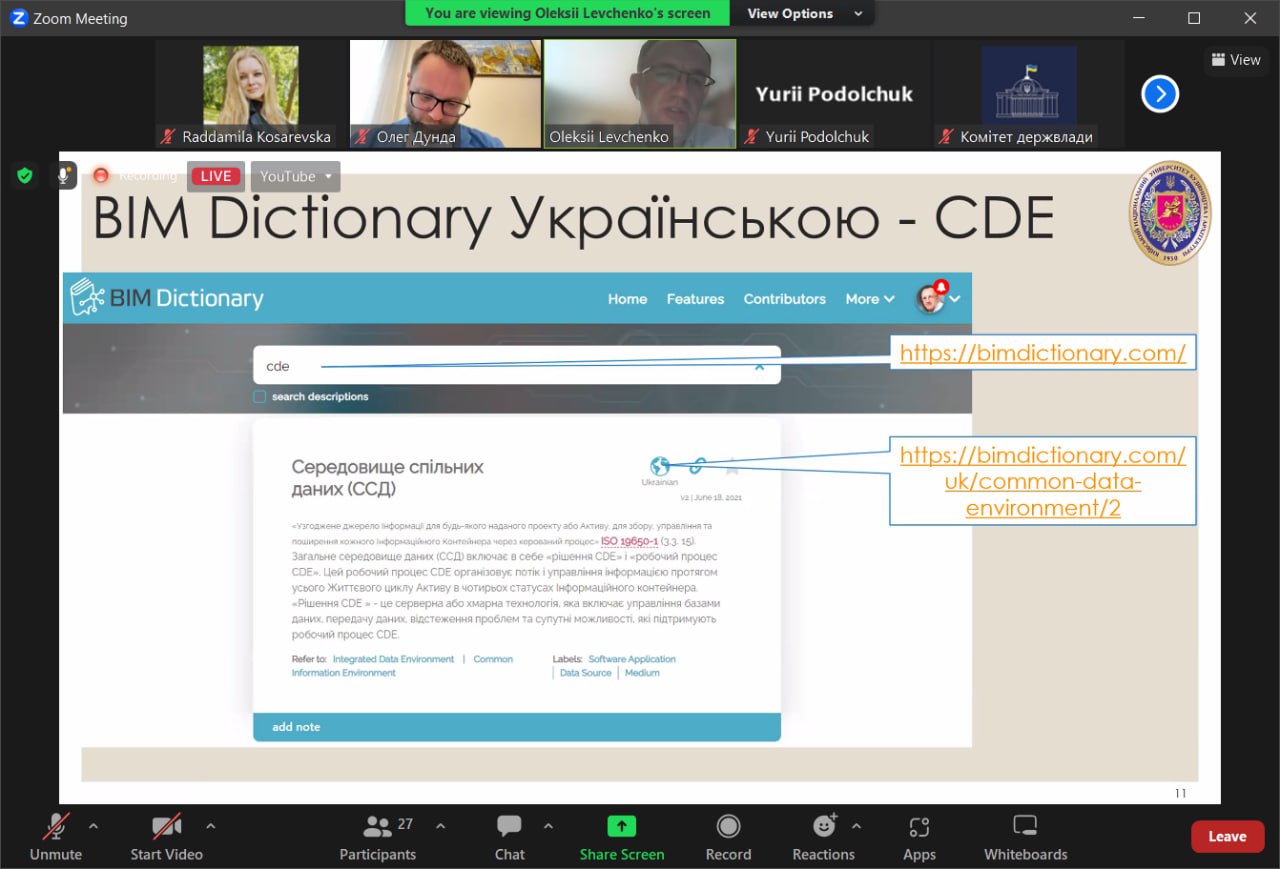Click the link chain icon on term card
The image size is (1280, 869).
698,466
